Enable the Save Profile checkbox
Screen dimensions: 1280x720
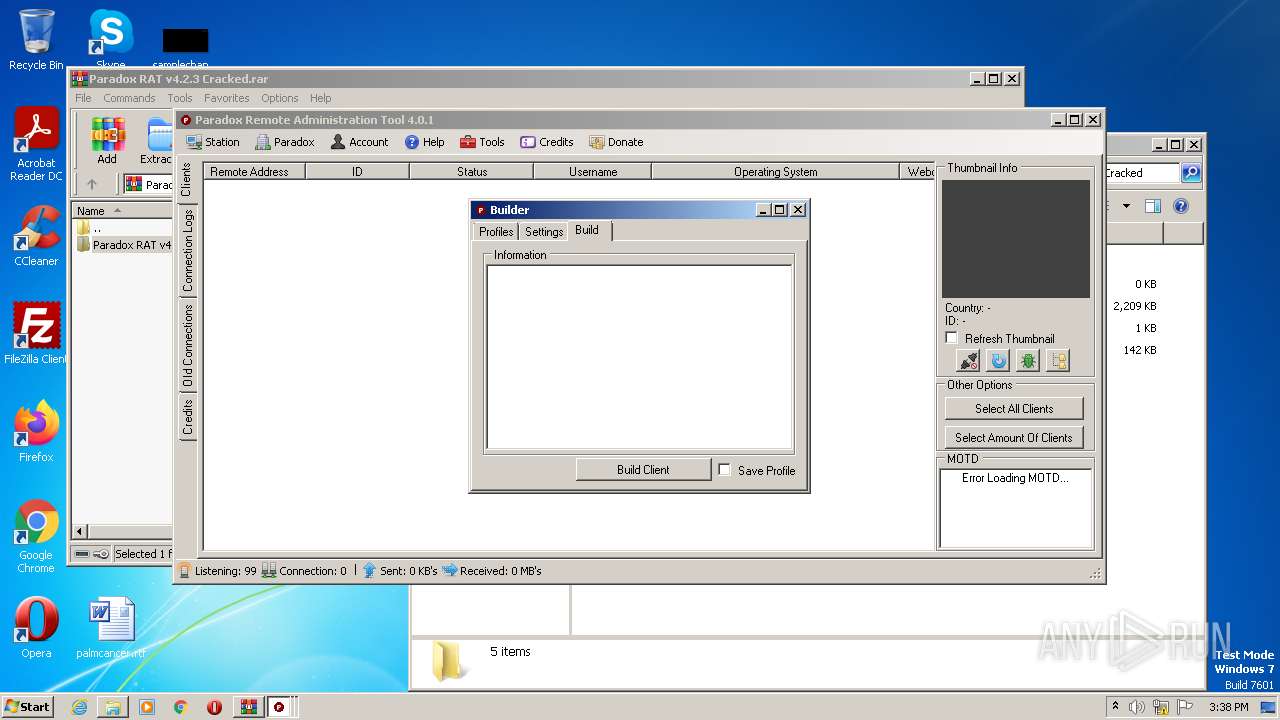pyautogui.click(x=724, y=469)
